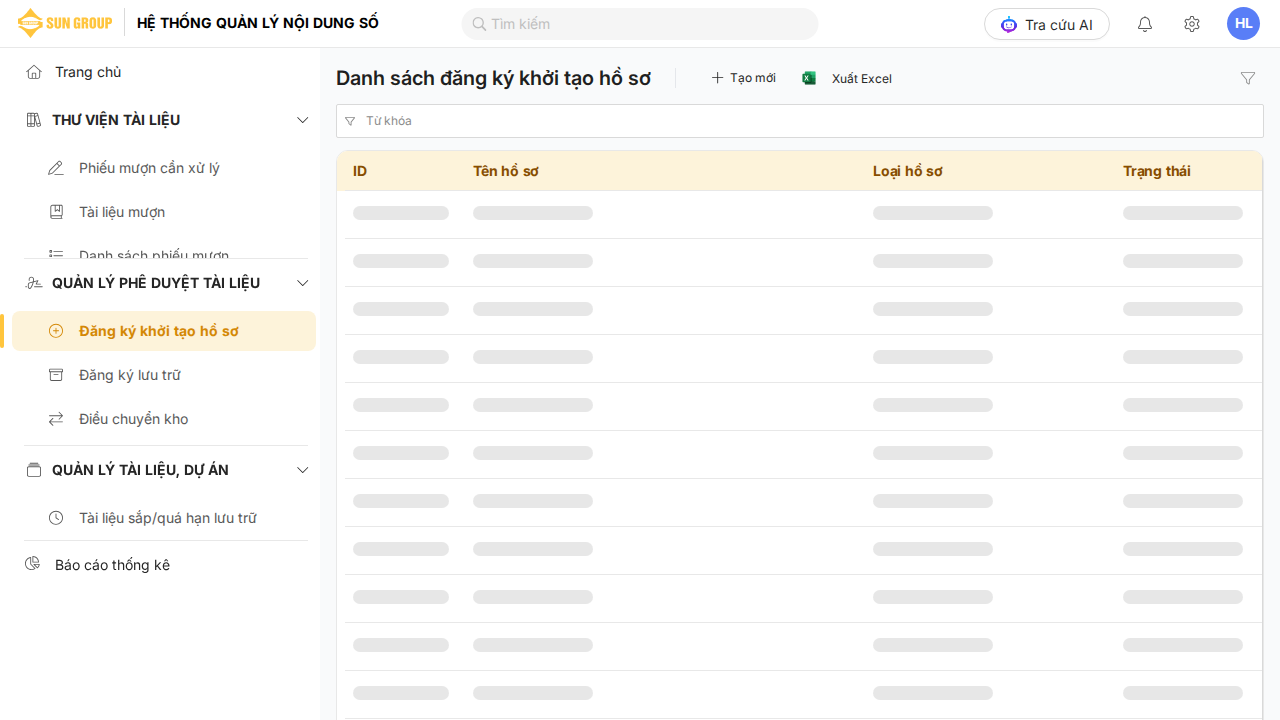Click the notification bell icon
Viewport: 1280px width, 720px height.
[1145, 24]
